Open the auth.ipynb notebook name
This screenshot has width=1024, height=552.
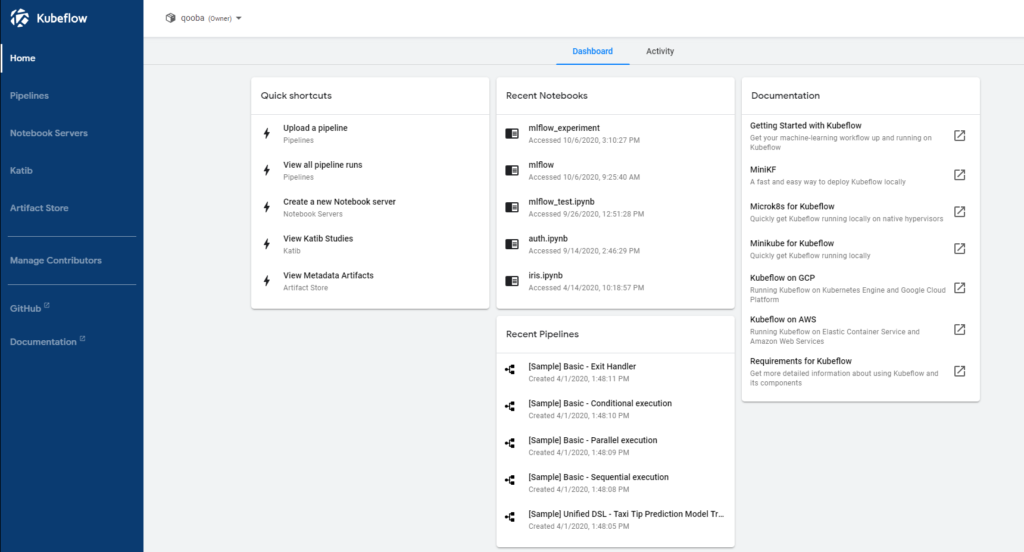click(548, 238)
